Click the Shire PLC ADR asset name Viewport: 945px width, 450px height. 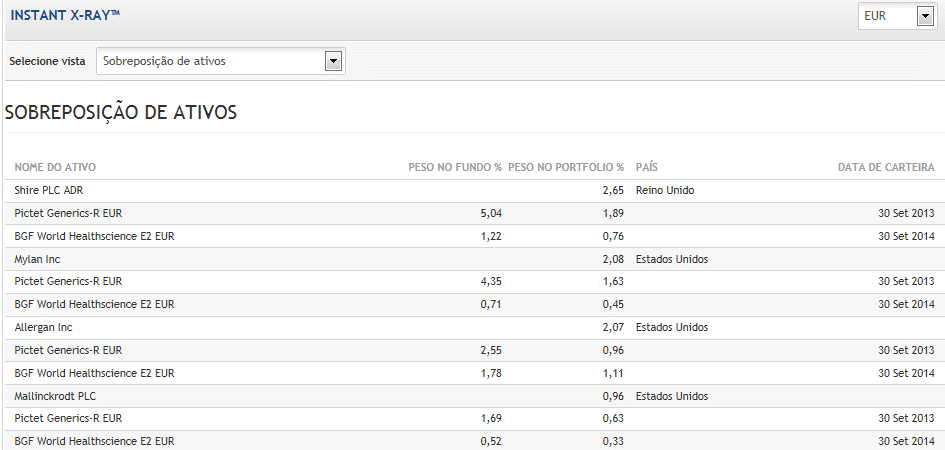(x=48, y=190)
